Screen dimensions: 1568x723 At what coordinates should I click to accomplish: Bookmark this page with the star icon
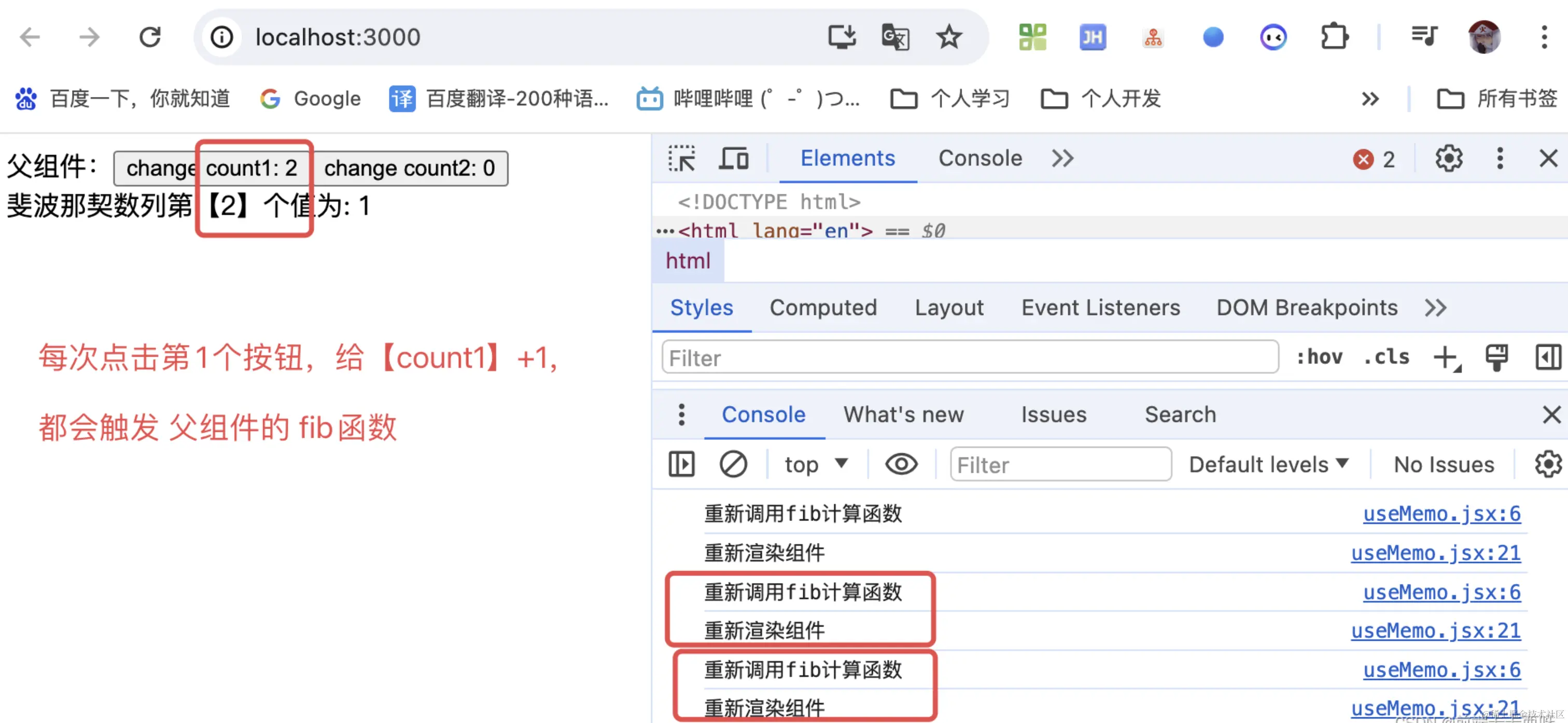[948, 37]
